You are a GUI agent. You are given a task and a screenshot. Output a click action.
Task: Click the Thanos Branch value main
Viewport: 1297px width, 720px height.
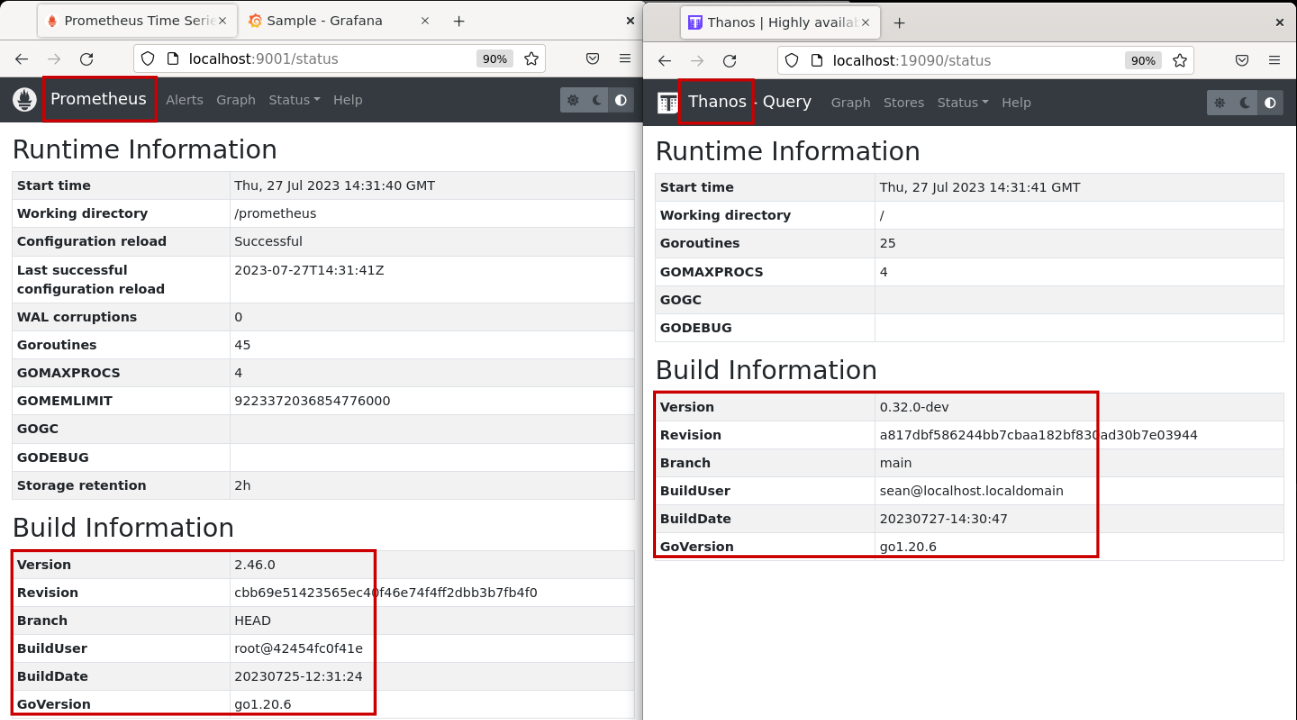click(896, 463)
